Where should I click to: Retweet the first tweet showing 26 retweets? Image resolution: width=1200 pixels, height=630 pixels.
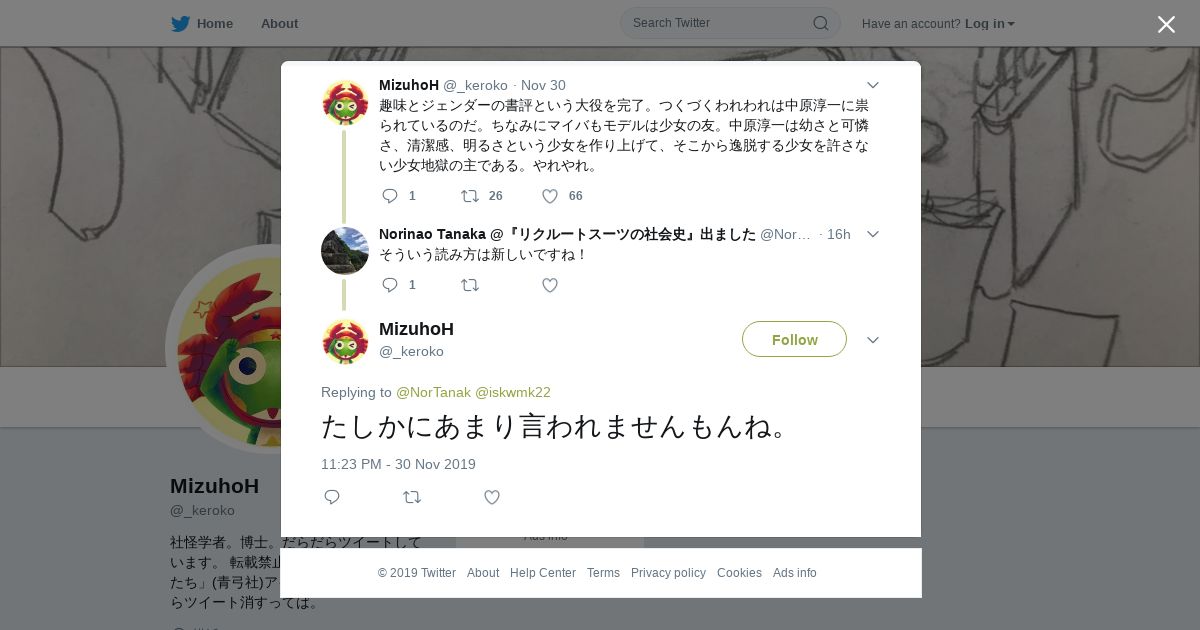click(470, 196)
